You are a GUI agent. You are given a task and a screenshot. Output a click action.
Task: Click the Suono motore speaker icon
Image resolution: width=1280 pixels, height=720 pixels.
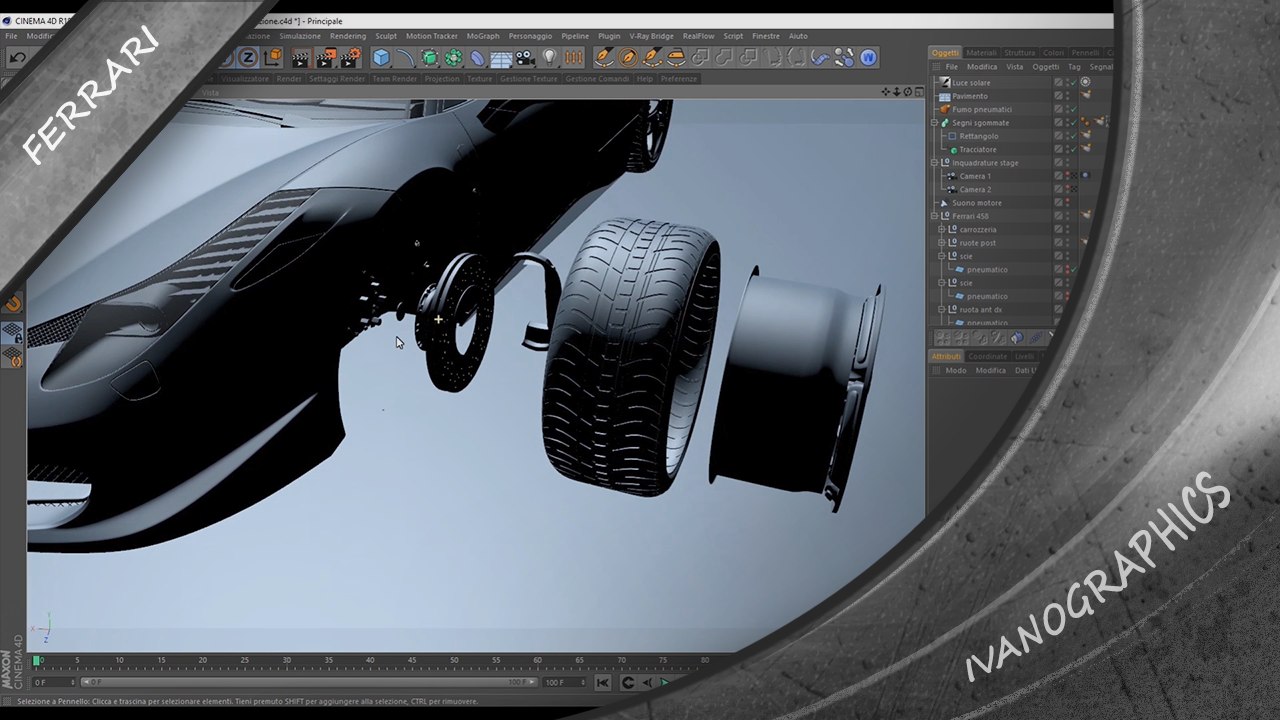click(x=944, y=203)
